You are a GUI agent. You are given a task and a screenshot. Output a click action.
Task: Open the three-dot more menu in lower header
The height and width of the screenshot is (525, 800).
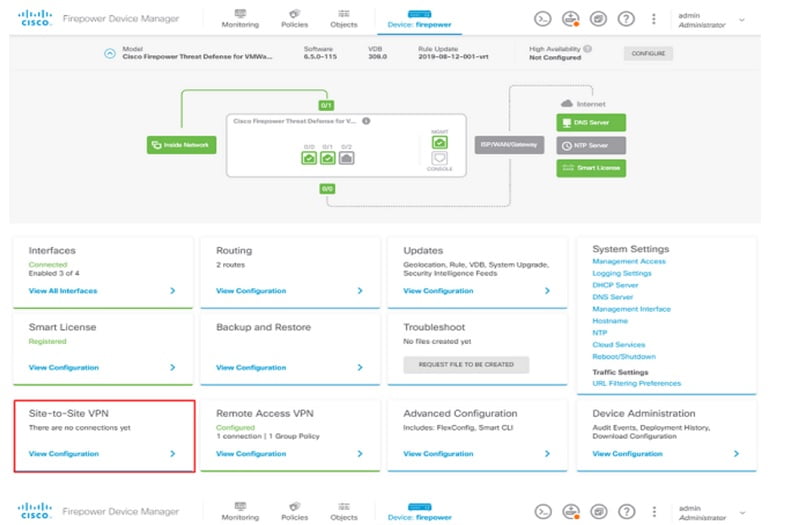coord(654,511)
